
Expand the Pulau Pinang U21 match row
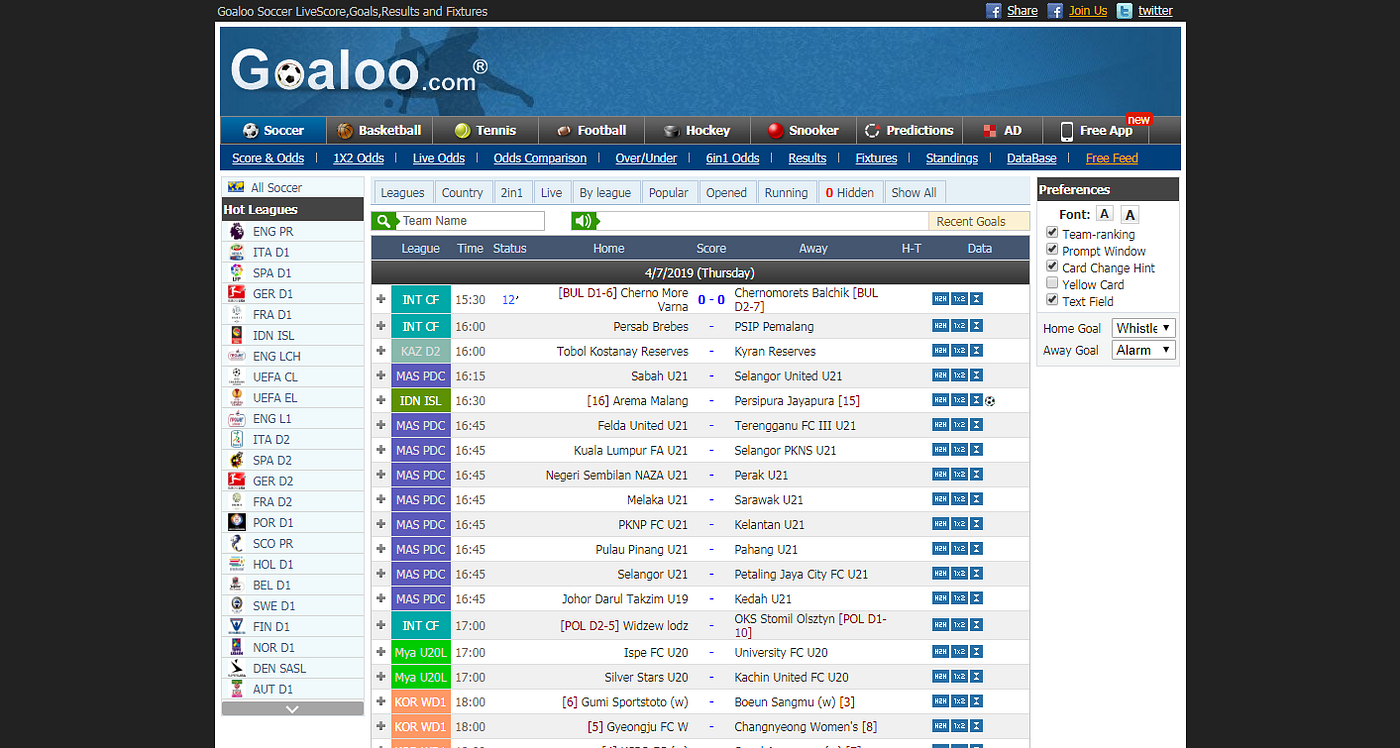[381, 549]
